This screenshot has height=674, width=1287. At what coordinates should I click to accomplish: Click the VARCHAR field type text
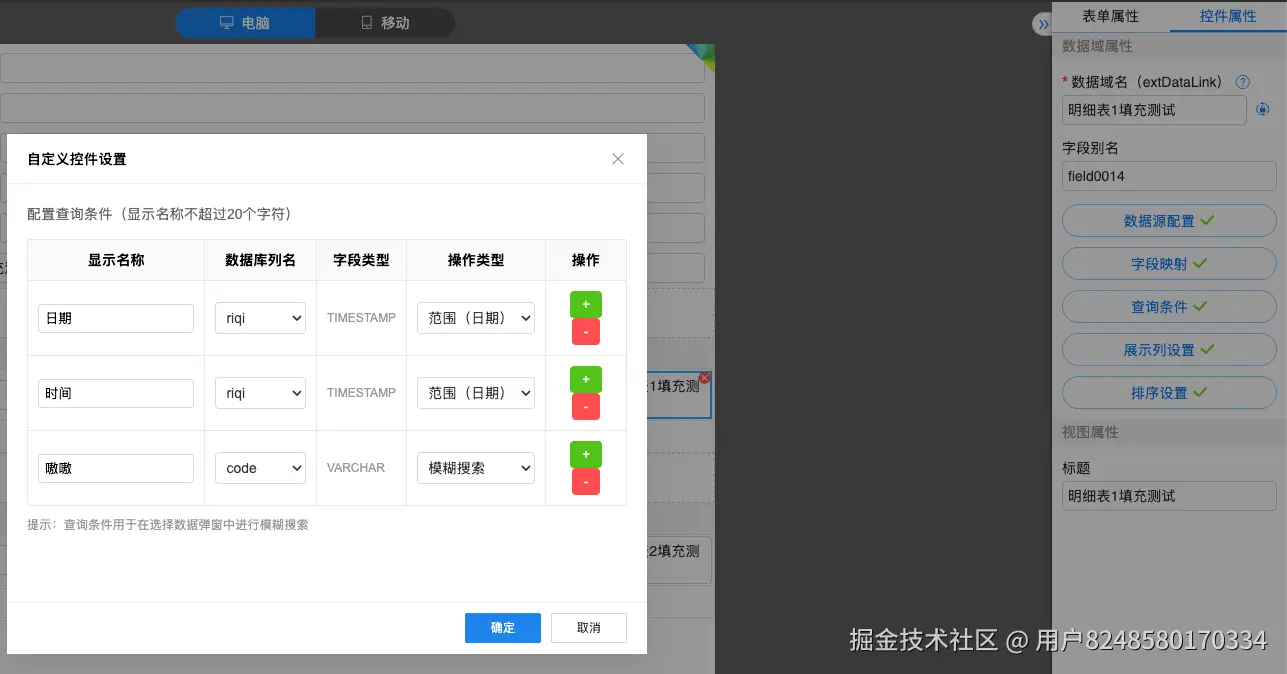(x=356, y=468)
